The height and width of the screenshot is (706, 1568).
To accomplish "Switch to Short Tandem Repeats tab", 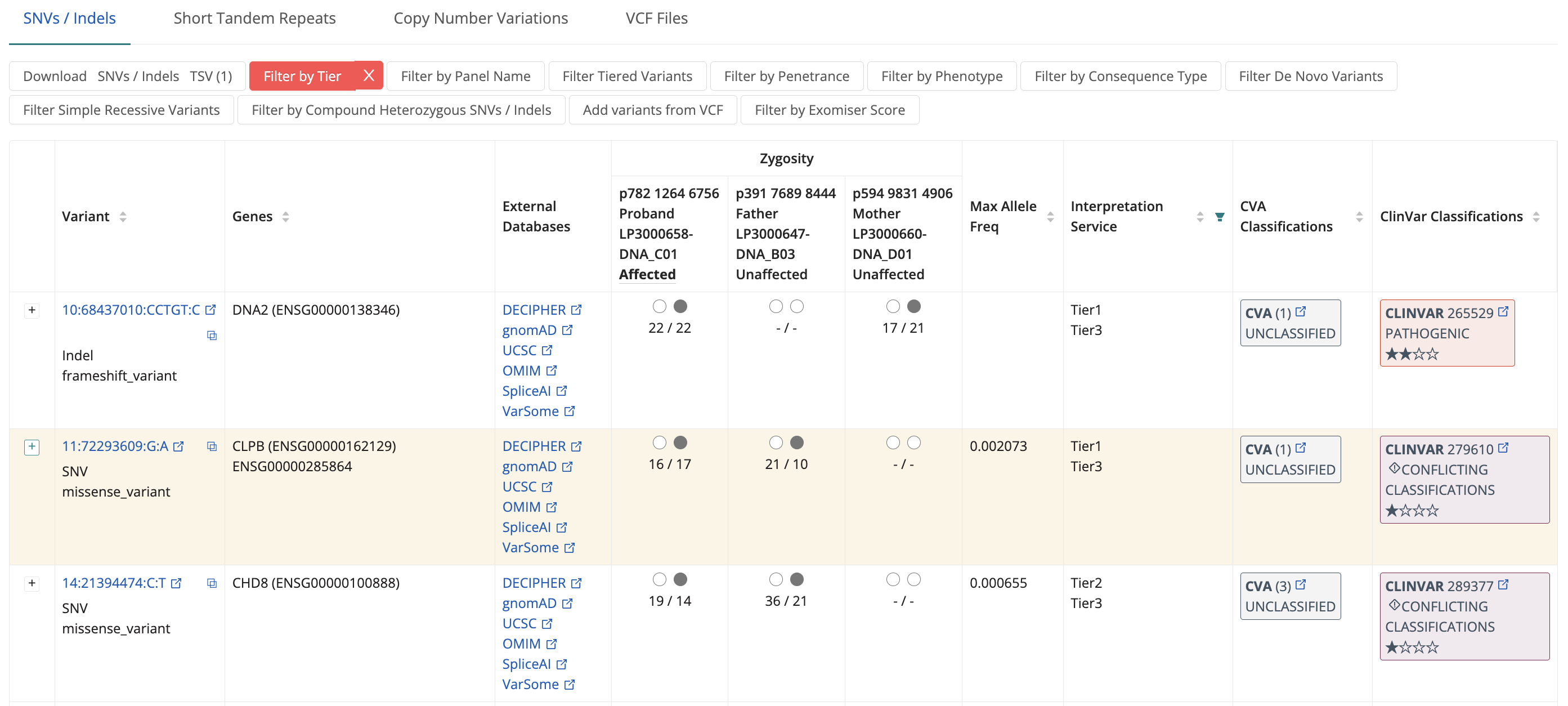I will (x=254, y=18).
